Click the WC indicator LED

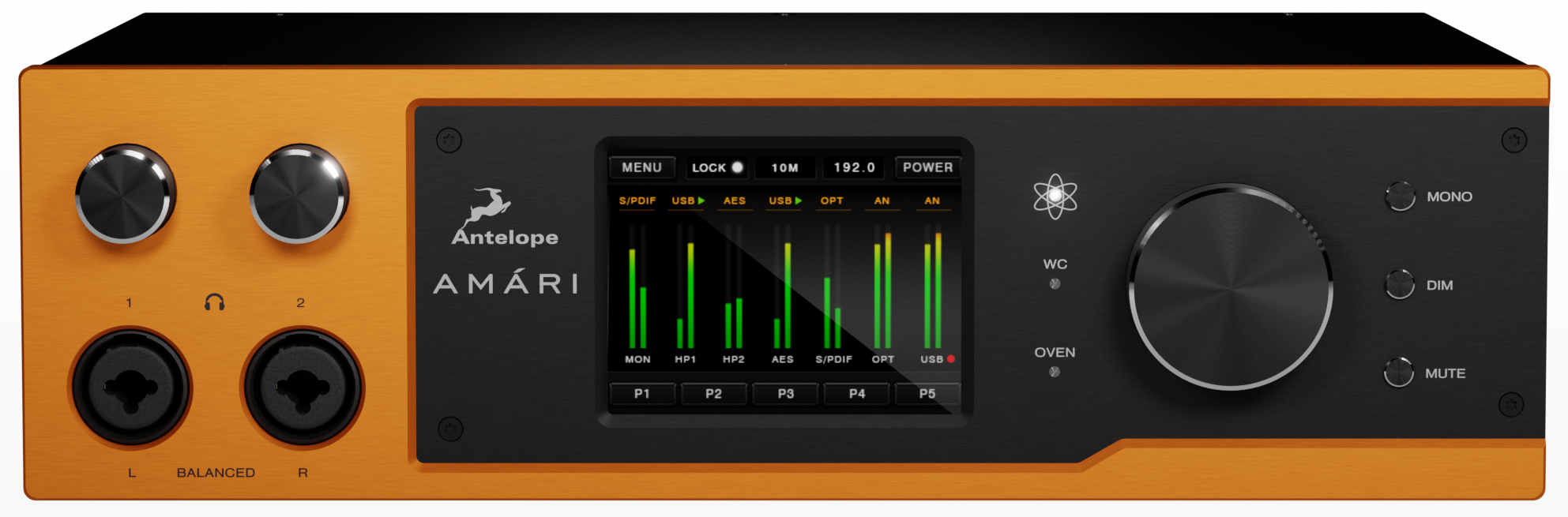click(1055, 284)
